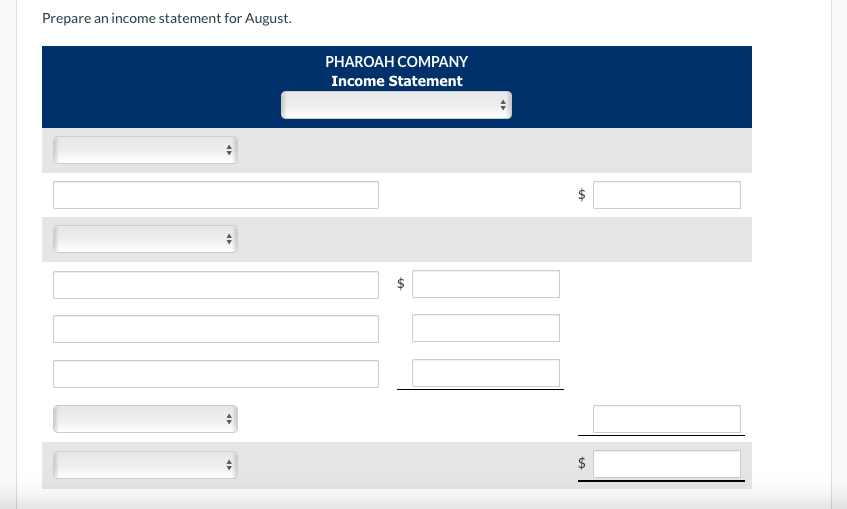Open the bottom dropdown in the final gray row

click(145, 465)
